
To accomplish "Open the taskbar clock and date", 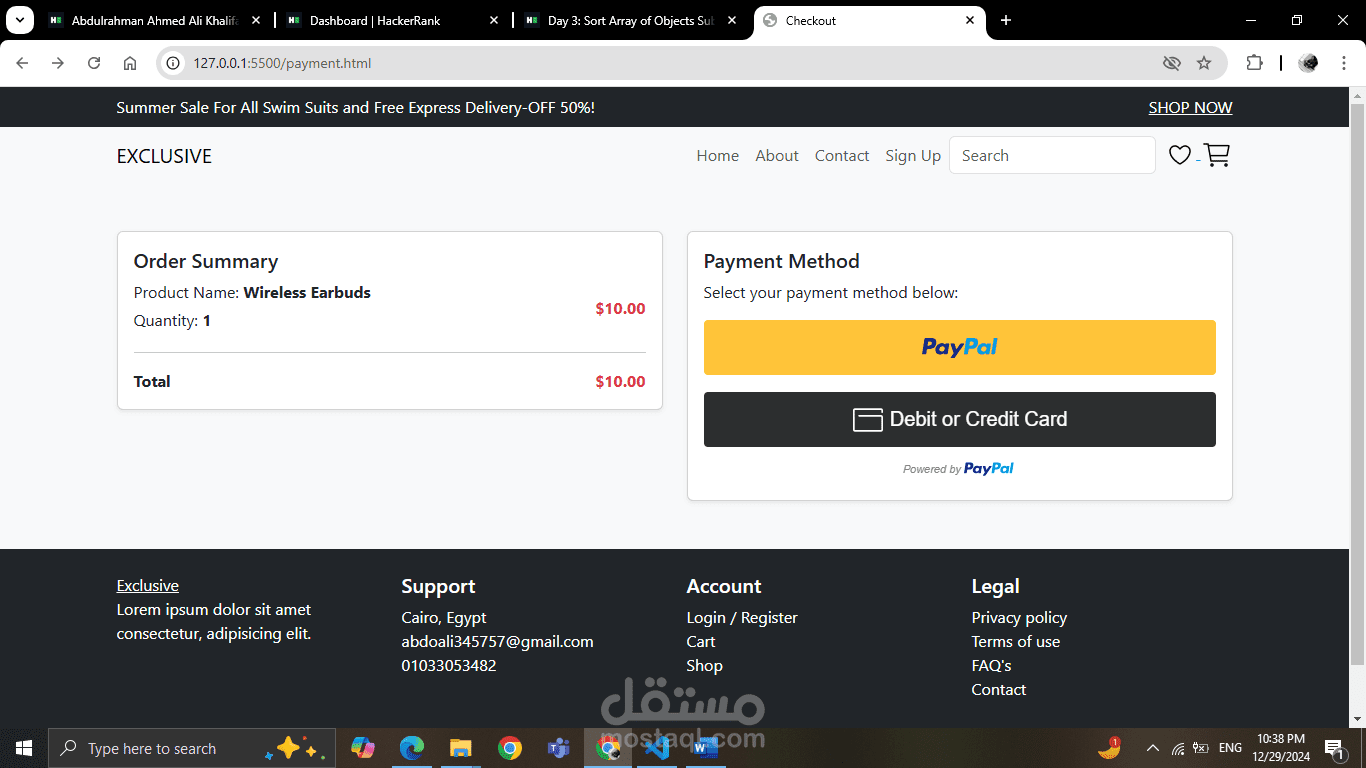I will pos(1281,748).
